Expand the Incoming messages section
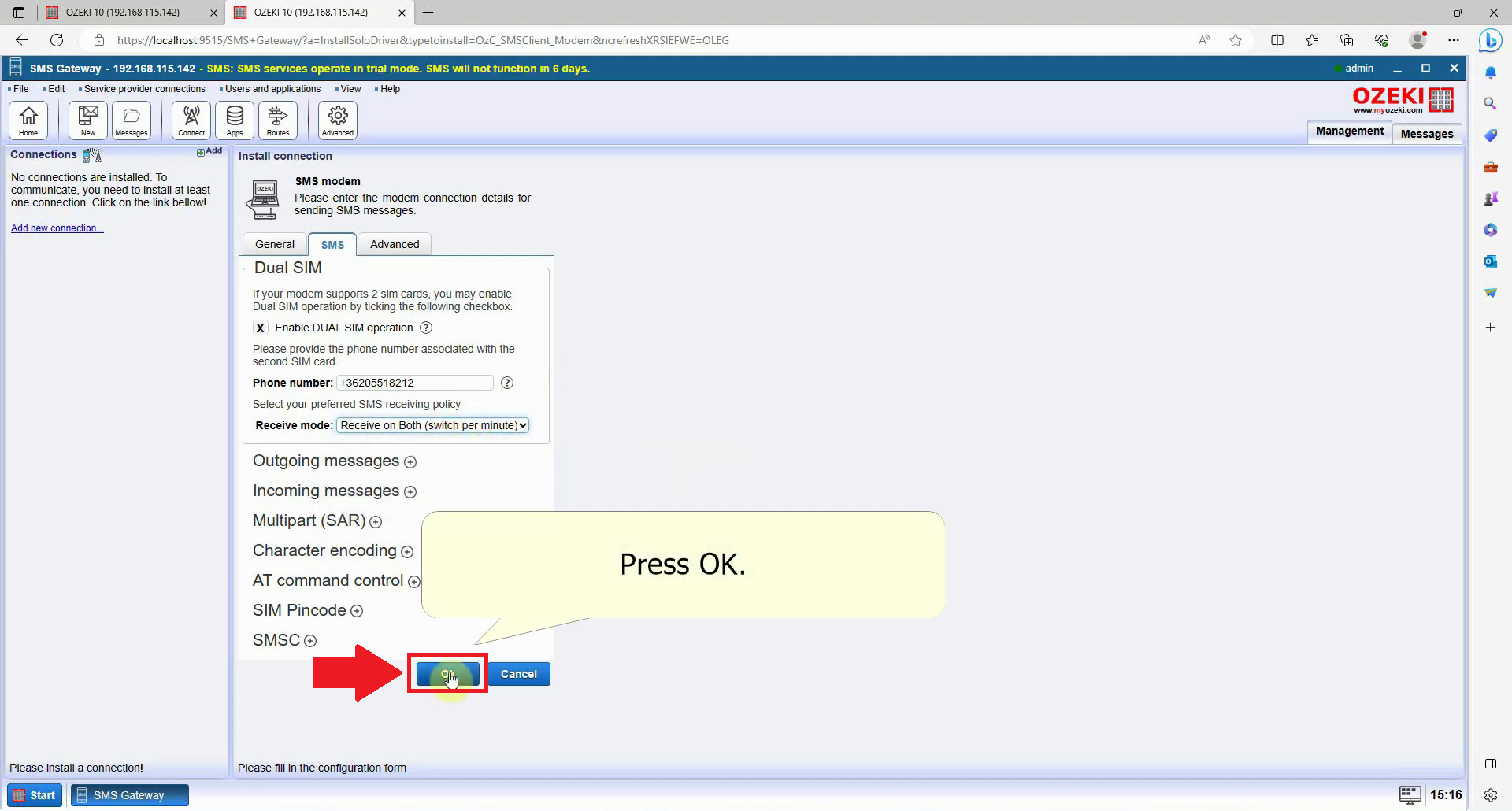The width and height of the screenshot is (1512, 811). [410, 492]
